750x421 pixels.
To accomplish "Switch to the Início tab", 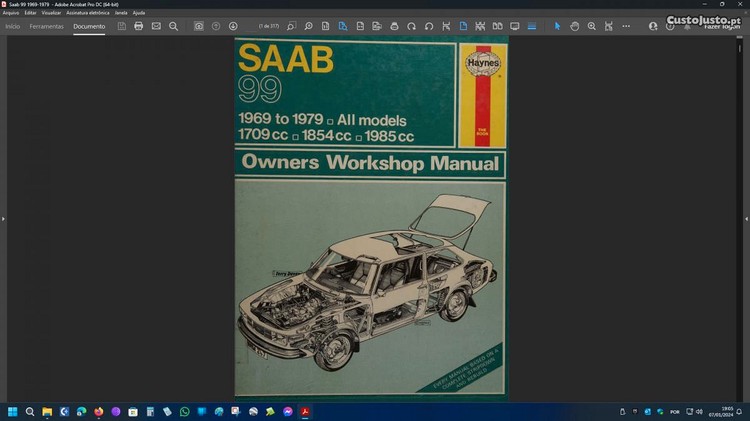I will tap(12, 26).
